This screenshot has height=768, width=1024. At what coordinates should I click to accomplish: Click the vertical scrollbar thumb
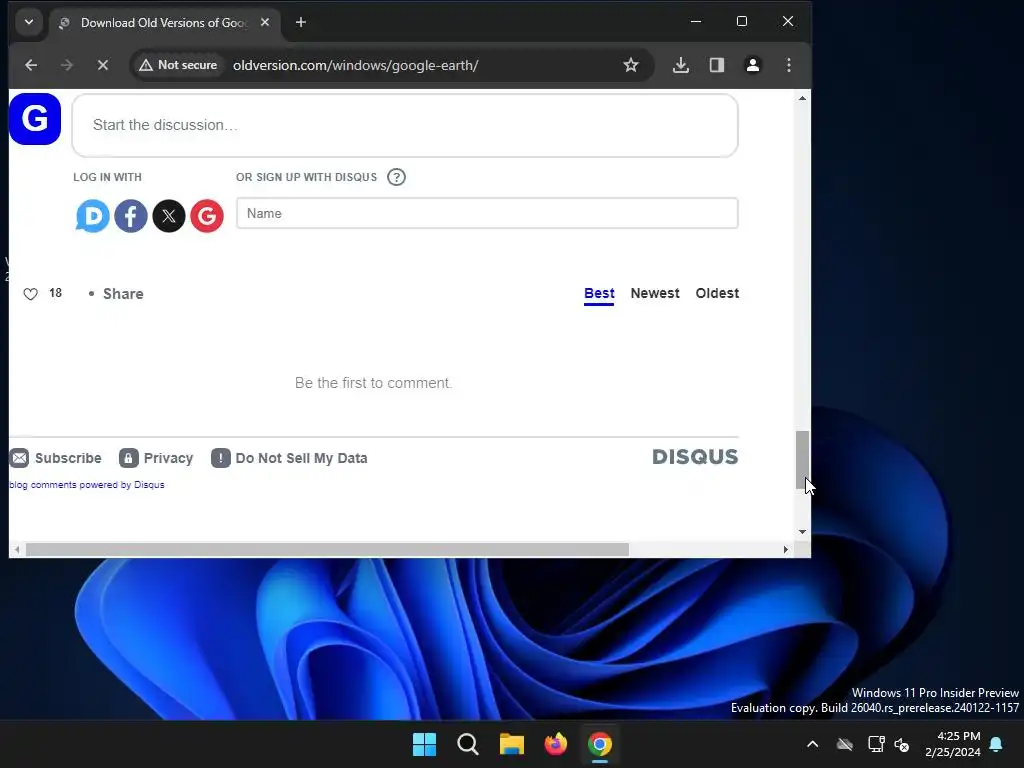pos(802,460)
